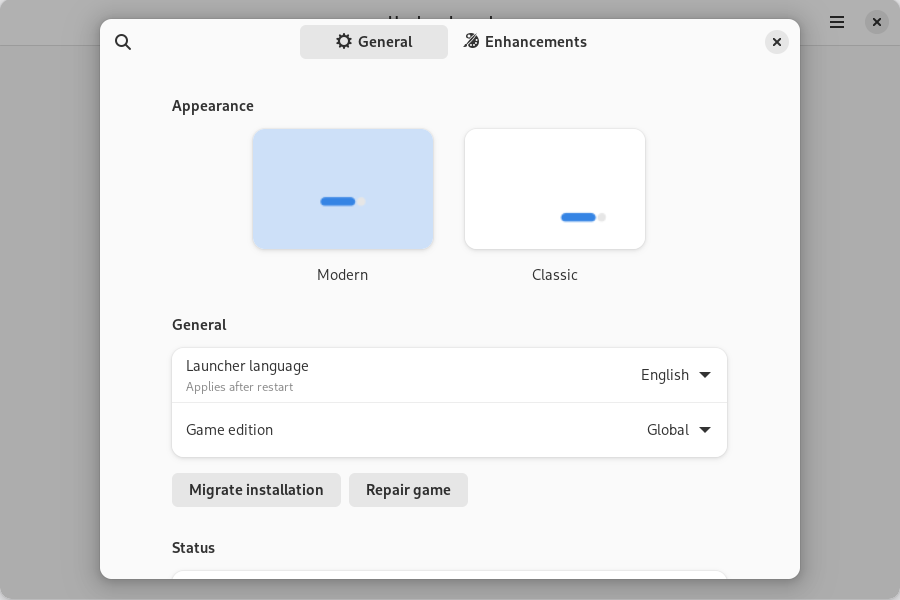Click the Classic label
The height and width of the screenshot is (600, 900).
click(x=555, y=274)
